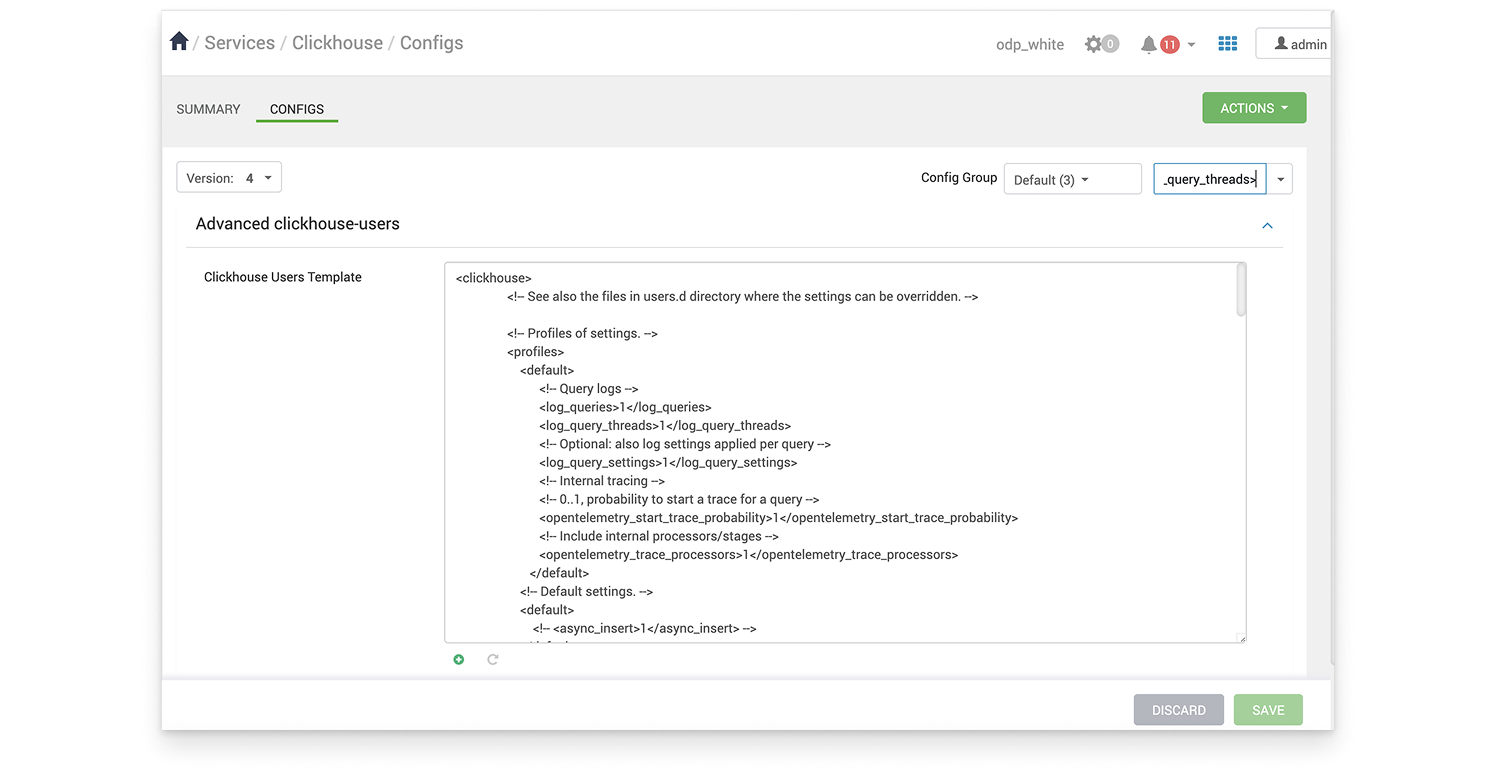Open filter options caret beside search box
The image size is (1494, 774).
1280,180
